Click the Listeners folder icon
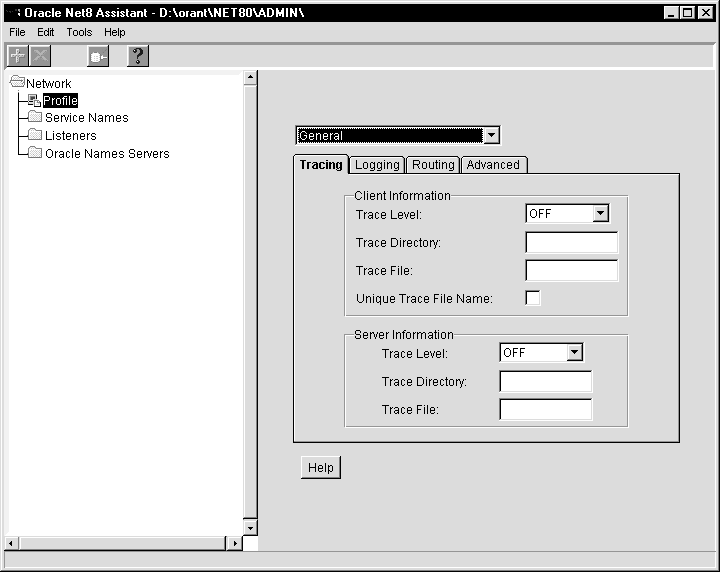This screenshot has height=572, width=720. coord(35,135)
